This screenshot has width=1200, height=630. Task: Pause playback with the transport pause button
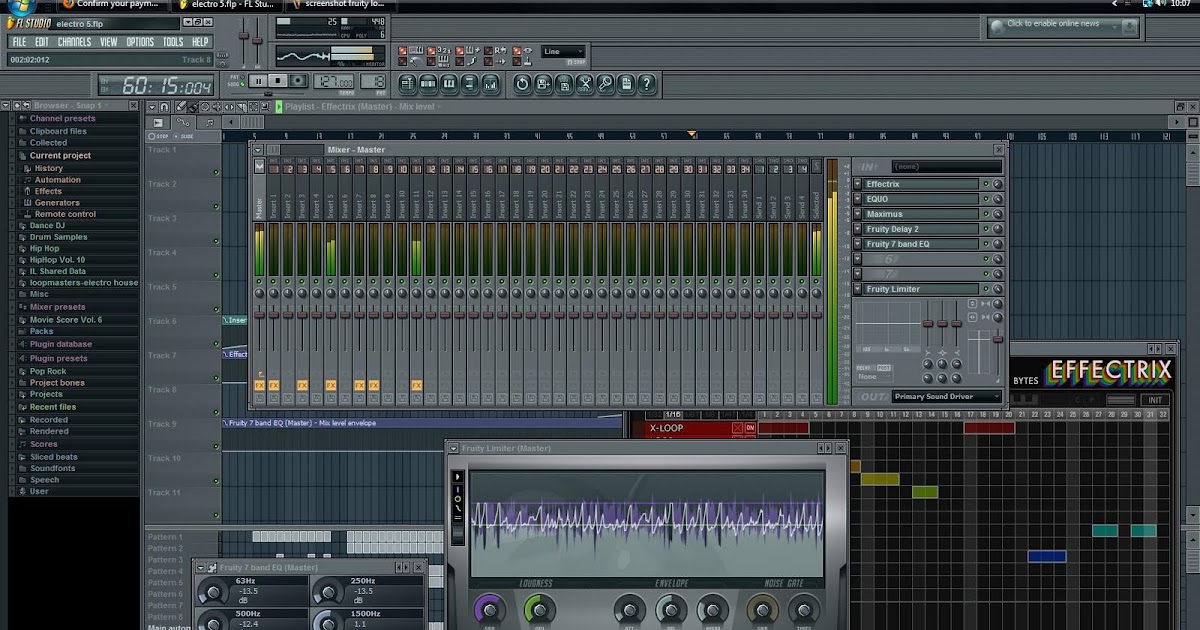click(257, 81)
